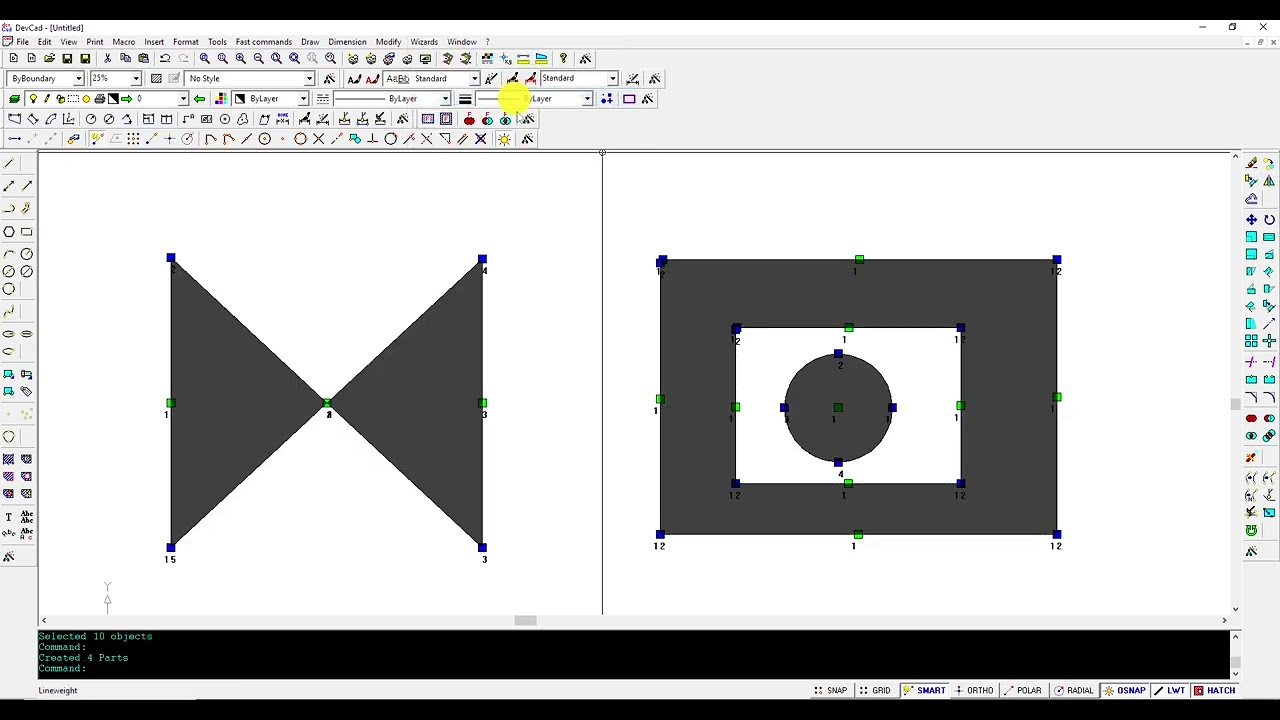Click the circle center green grip

838,407
